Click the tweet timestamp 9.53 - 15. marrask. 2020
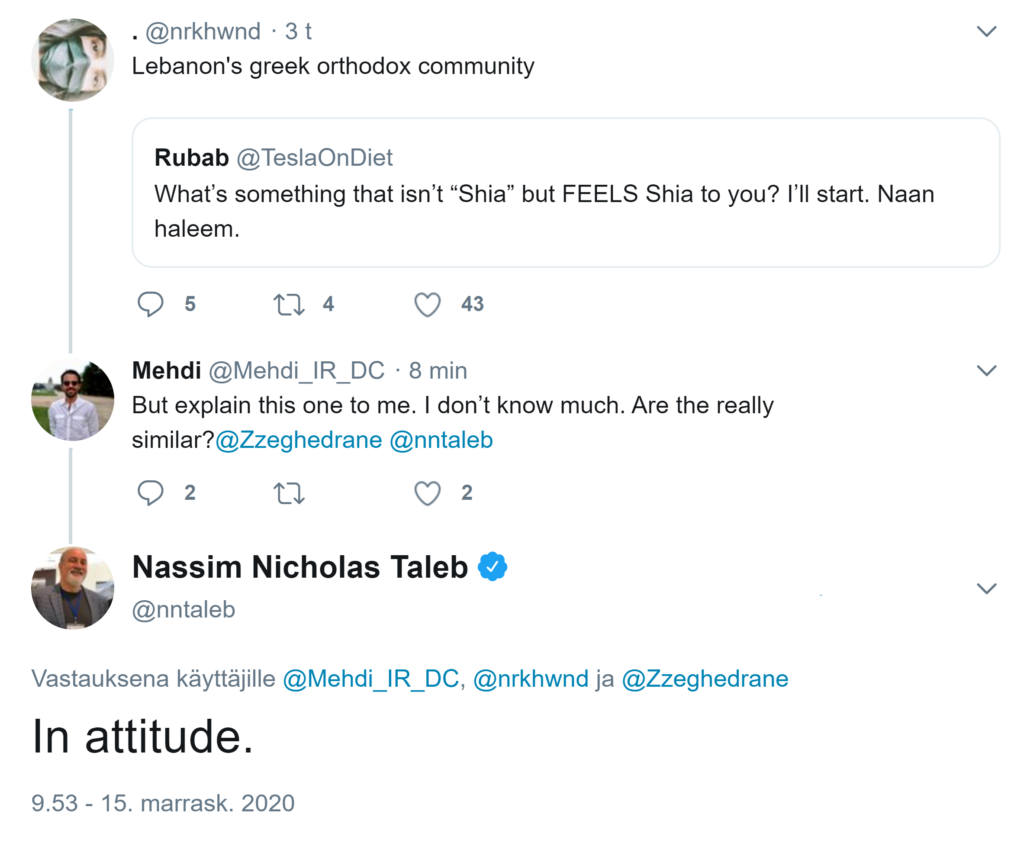This screenshot has height=849, width=1024. [163, 803]
